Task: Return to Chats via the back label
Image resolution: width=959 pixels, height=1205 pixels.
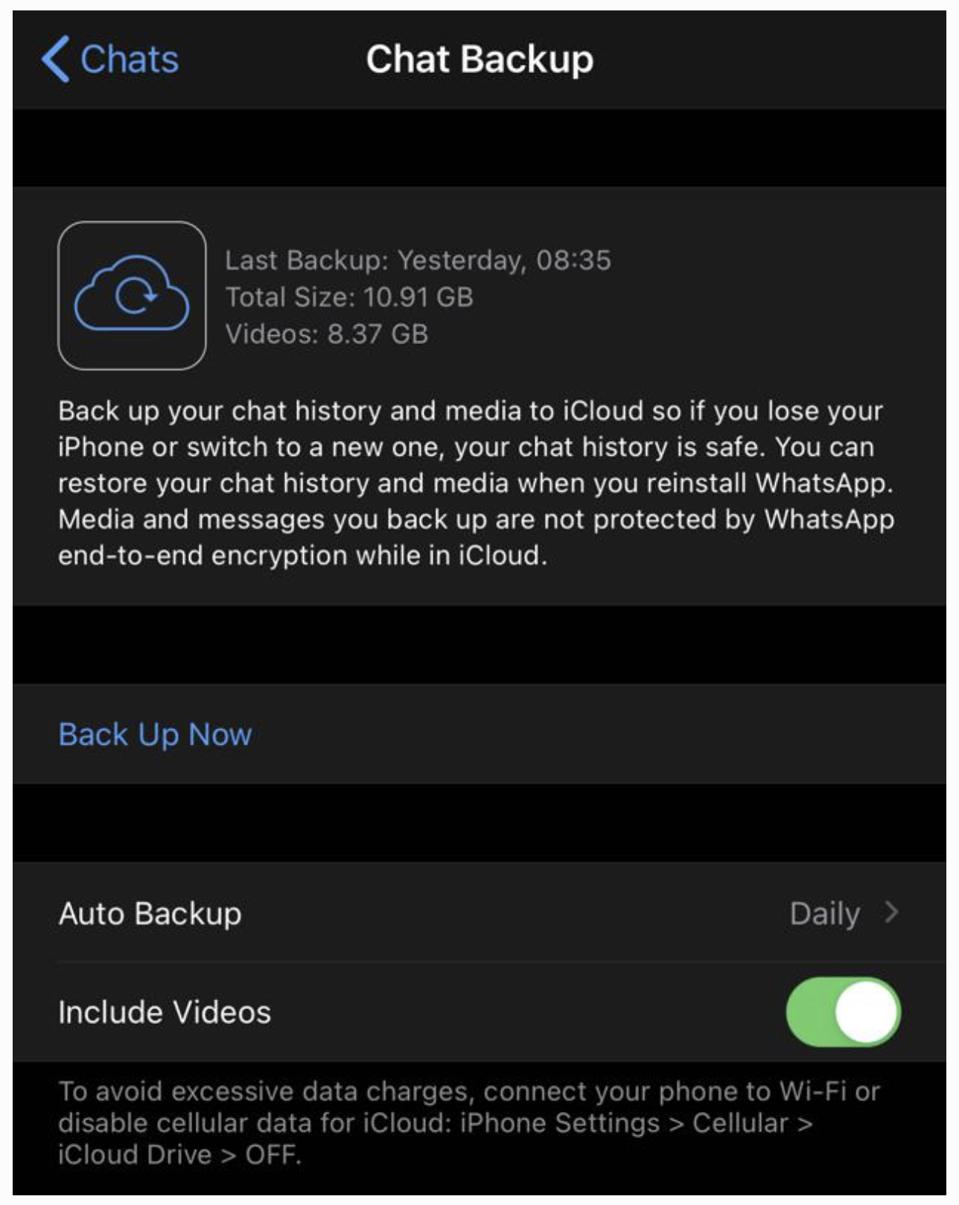Action: pyautogui.click(x=129, y=59)
